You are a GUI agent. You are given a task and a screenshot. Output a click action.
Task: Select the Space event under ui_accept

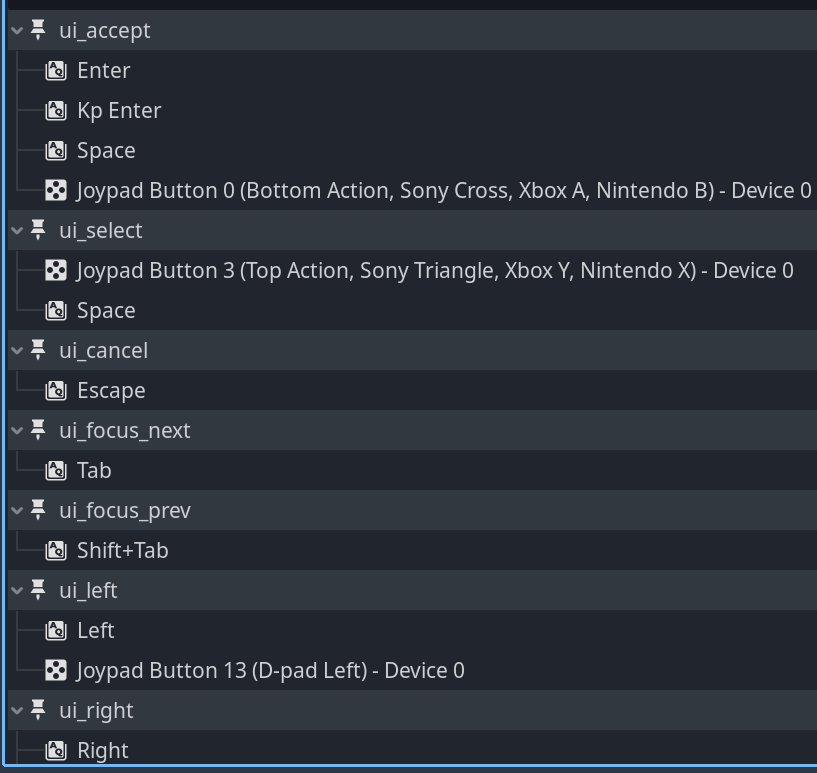pos(104,150)
